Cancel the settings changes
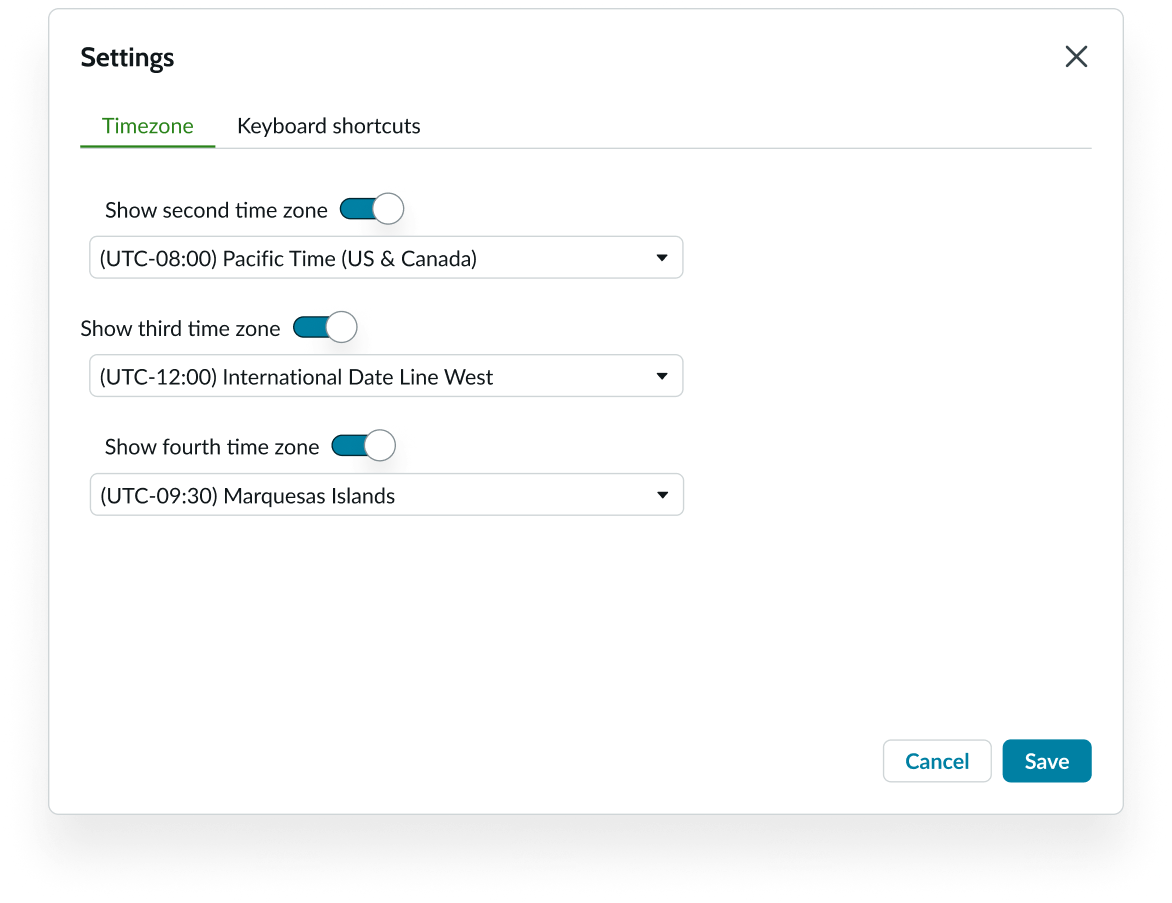Viewport: 1172px width, 903px height. [x=936, y=761]
